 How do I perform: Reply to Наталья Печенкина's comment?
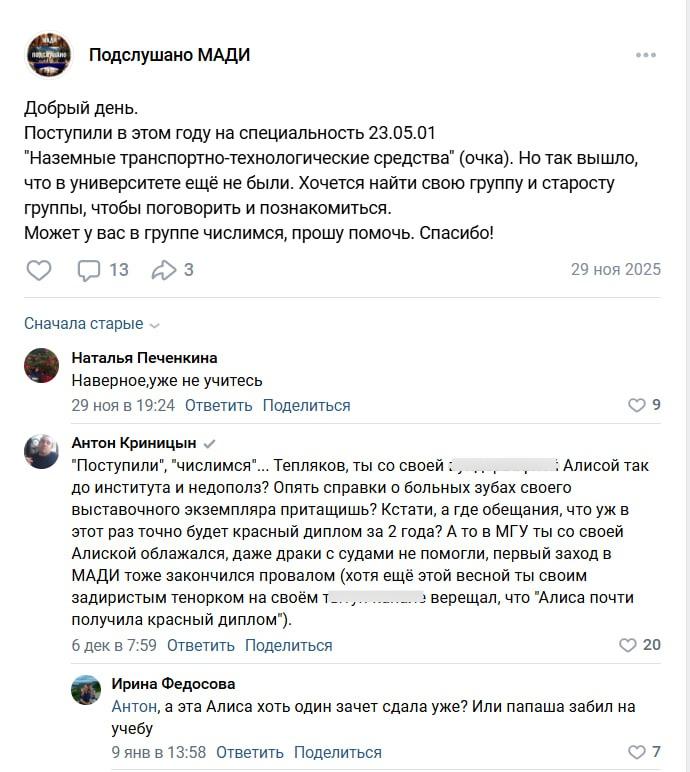(218, 406)
